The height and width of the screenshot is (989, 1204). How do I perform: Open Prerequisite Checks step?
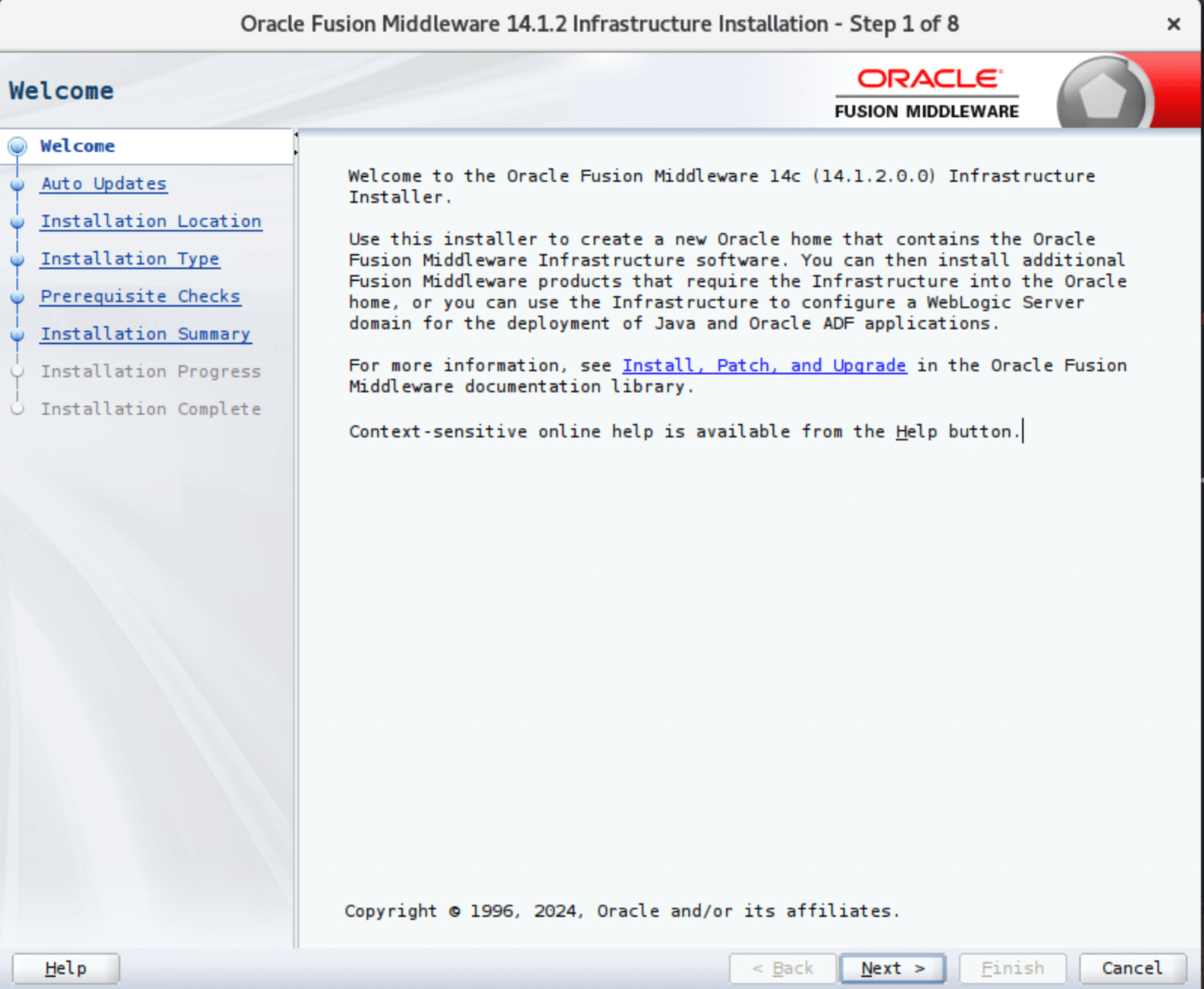[x=140, y=296]
